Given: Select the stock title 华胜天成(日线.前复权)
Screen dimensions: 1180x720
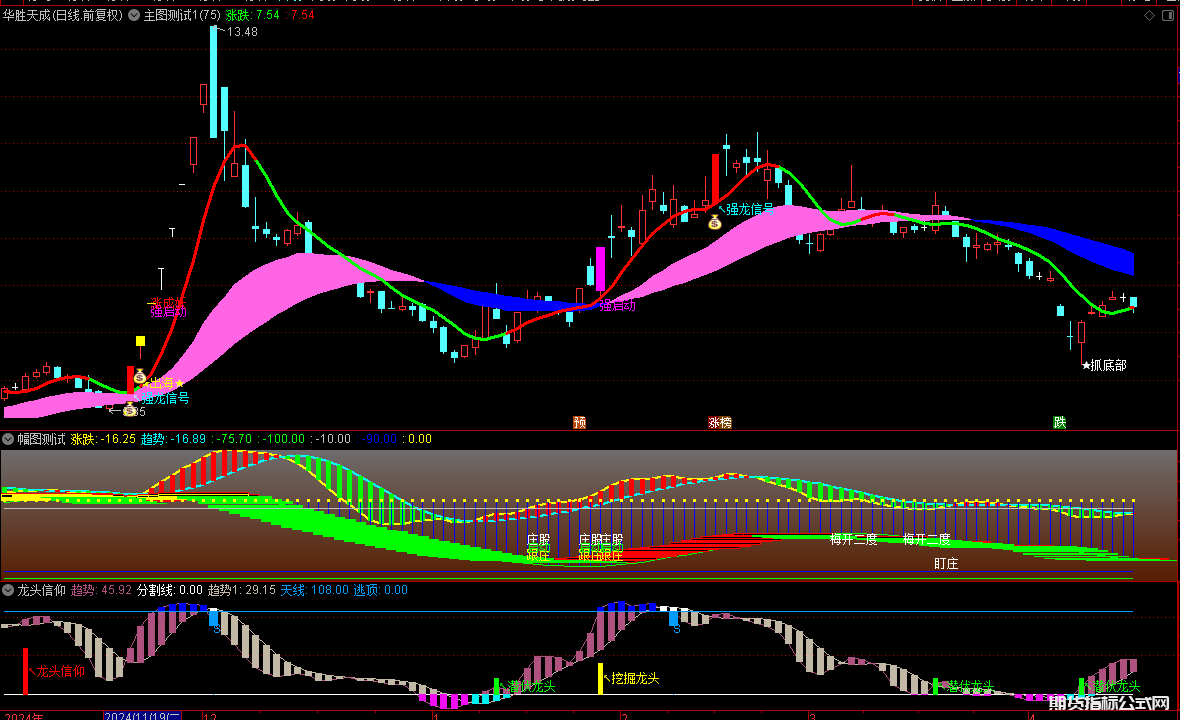Looking at the screenshot, I should pos(62,15).
